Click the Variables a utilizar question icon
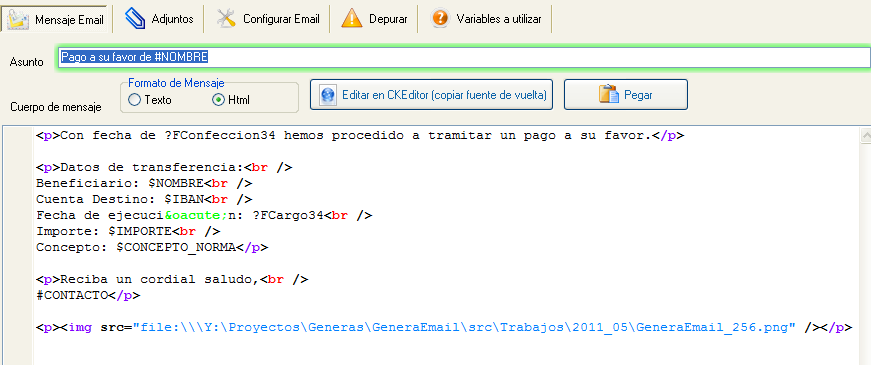 click(439, 18)
